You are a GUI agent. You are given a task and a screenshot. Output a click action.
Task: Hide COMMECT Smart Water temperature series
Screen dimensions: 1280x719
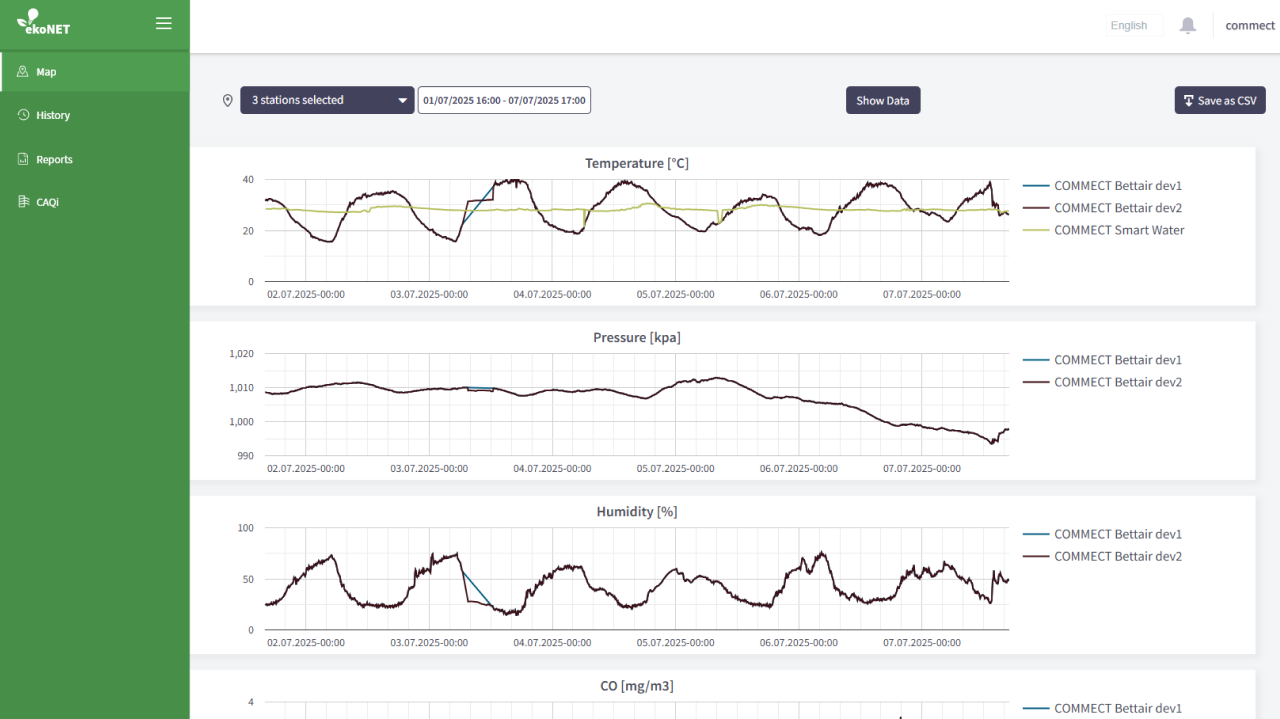(x=1104, y=230)
